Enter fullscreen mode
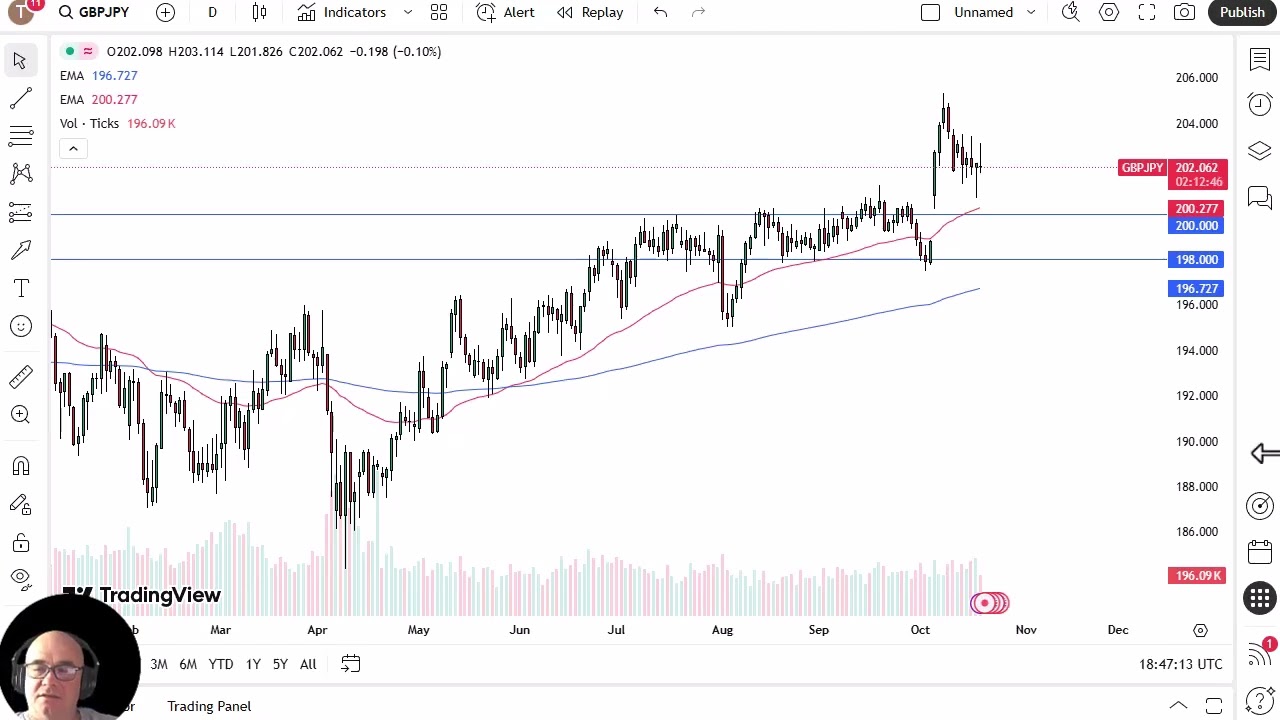 [x=1147, y=12]
